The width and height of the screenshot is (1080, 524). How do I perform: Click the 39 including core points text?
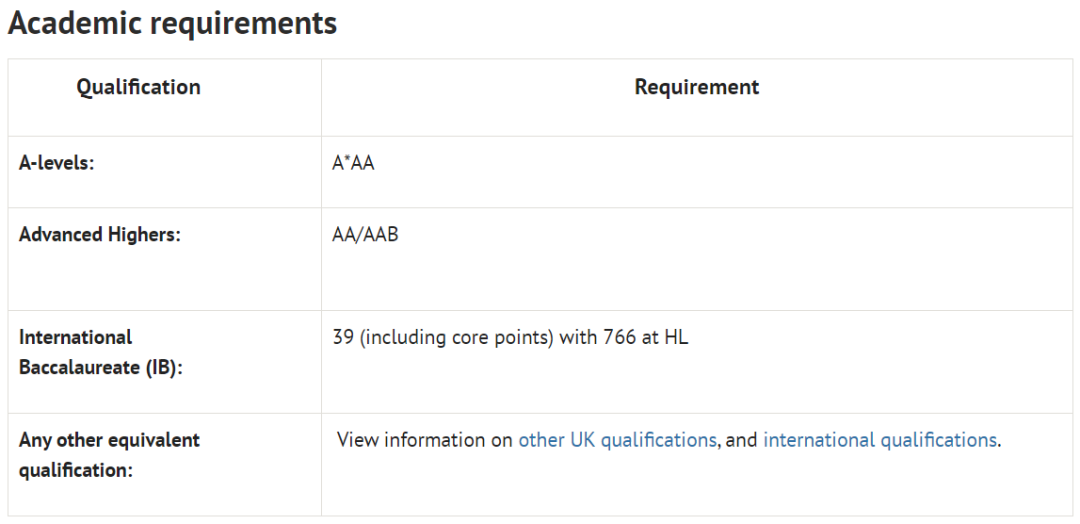click(443, 338)
